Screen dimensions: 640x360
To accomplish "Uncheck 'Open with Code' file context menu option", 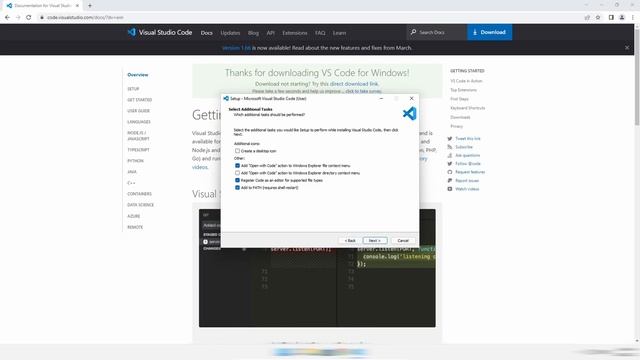I will pyautogui.click(x=237, y=166).
